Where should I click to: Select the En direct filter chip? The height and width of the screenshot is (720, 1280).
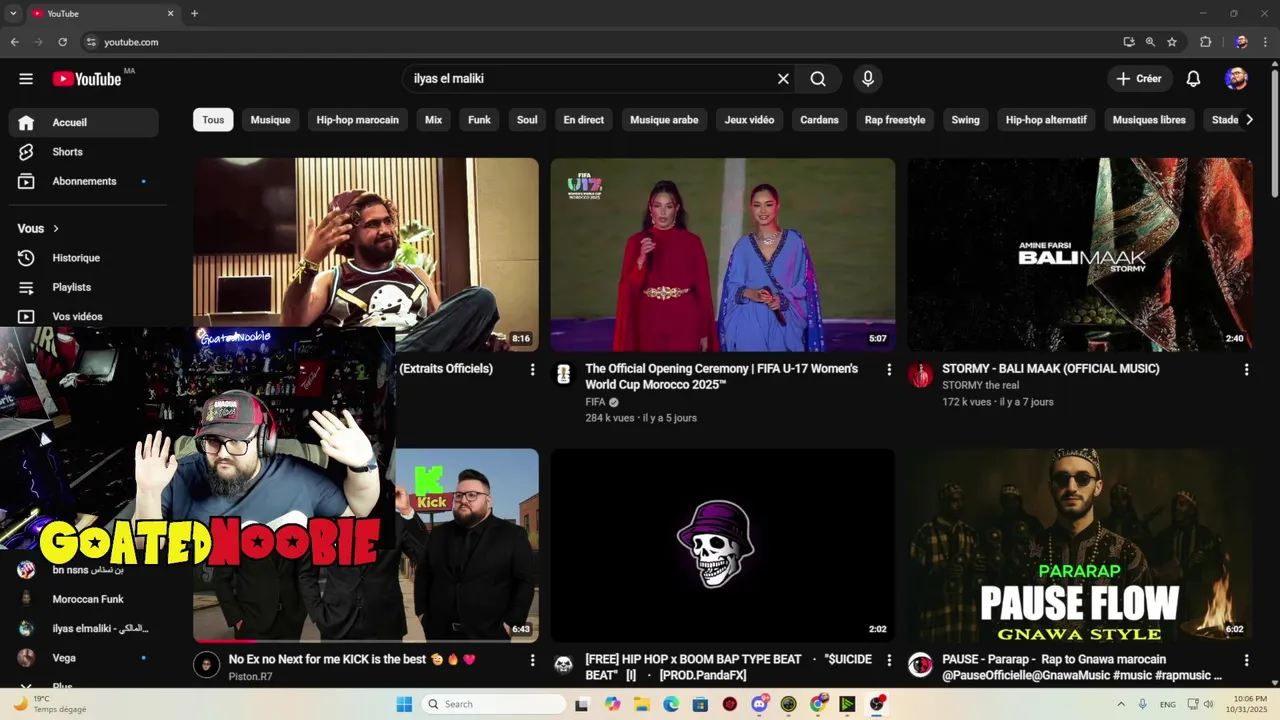click(583, 120)
